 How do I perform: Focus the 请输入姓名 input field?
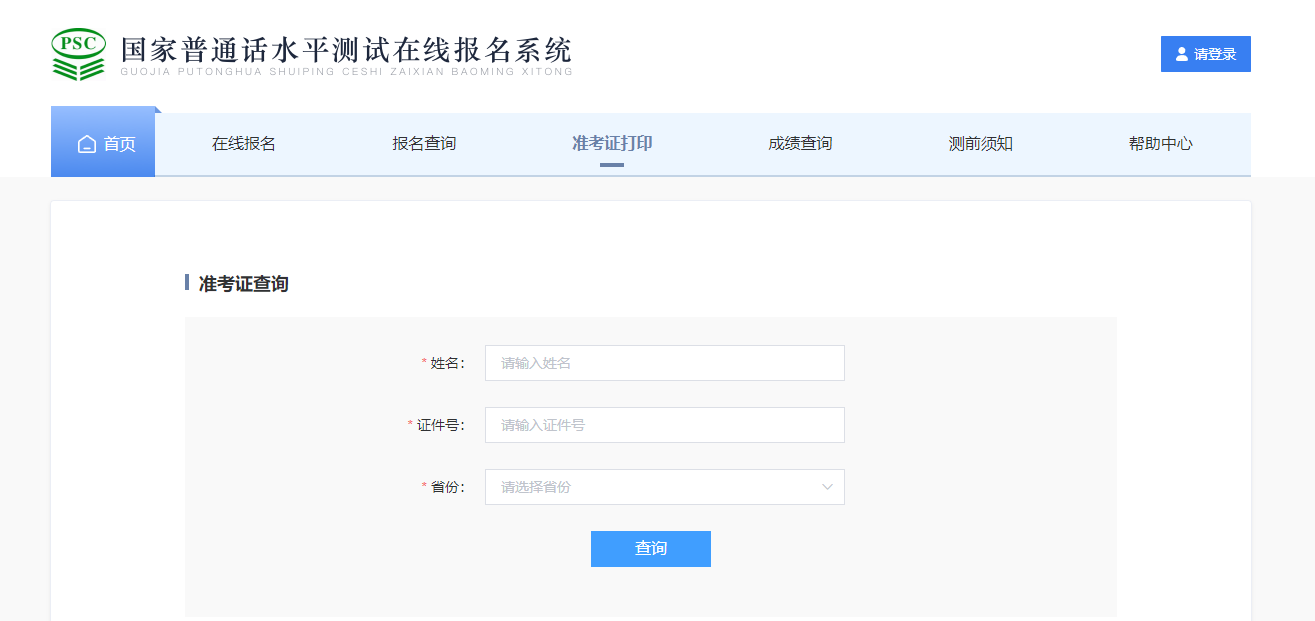pos(664,363)
